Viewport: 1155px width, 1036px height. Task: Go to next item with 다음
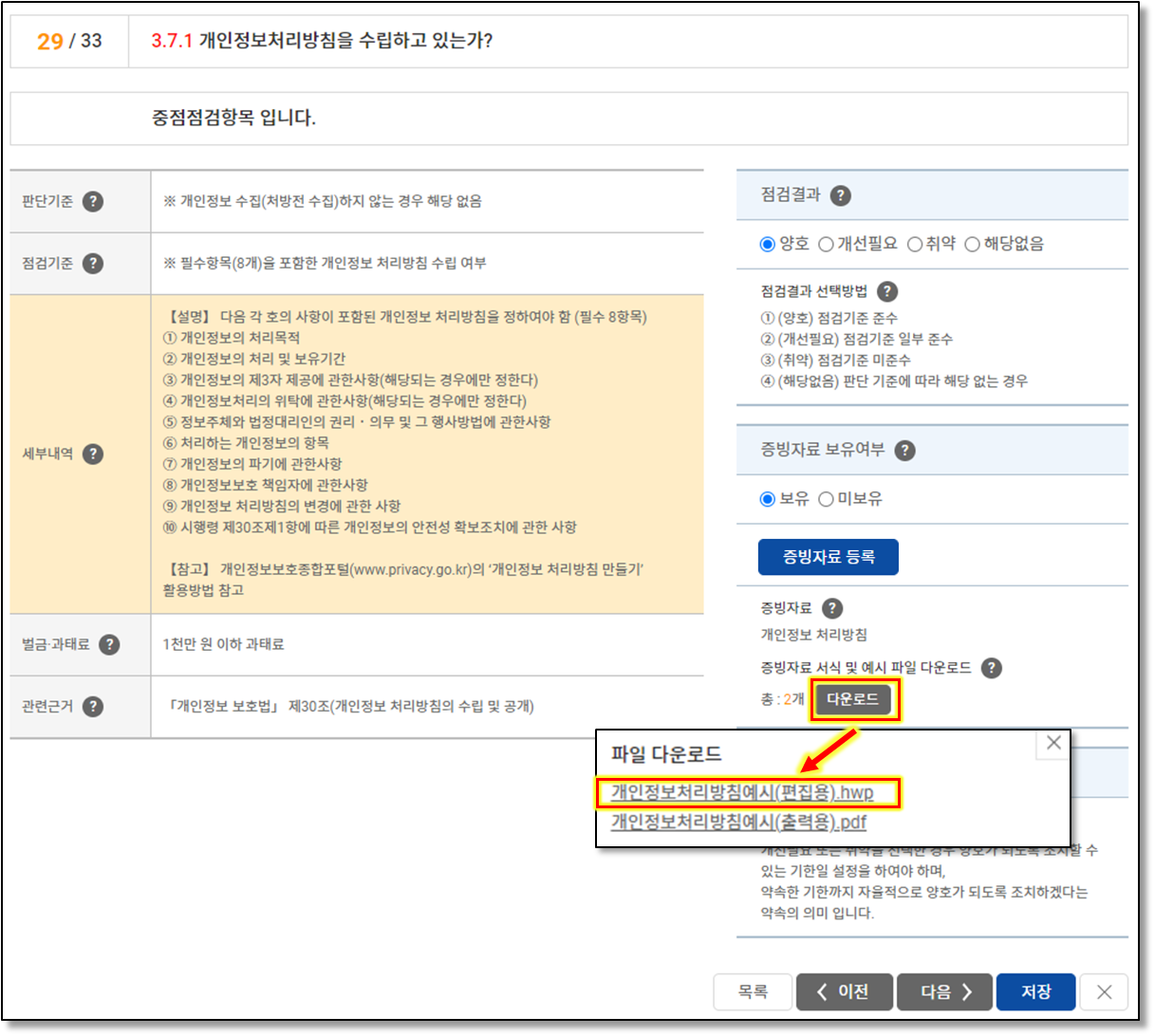(945, 991)
